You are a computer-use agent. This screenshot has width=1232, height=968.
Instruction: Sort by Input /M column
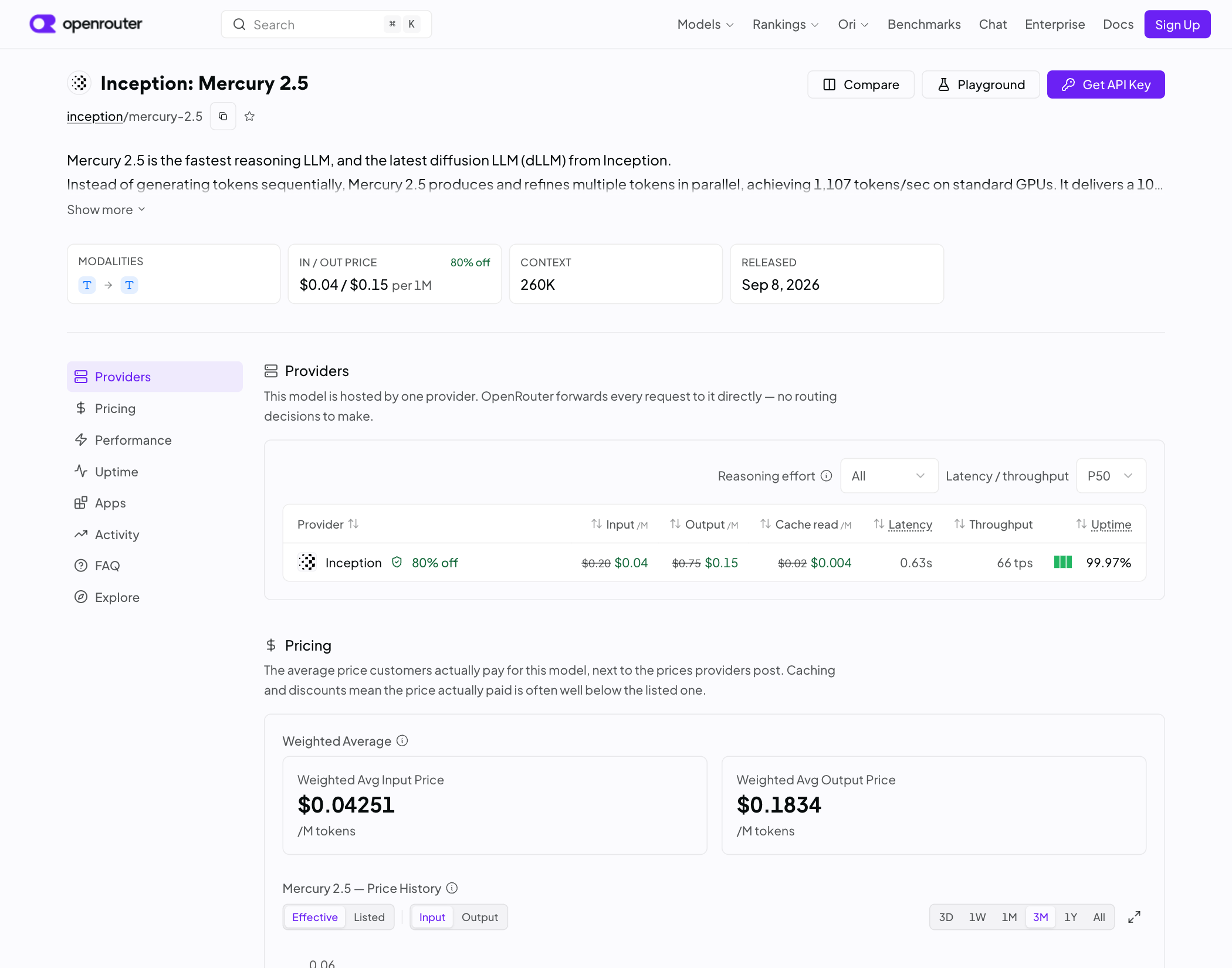[619, 524]
